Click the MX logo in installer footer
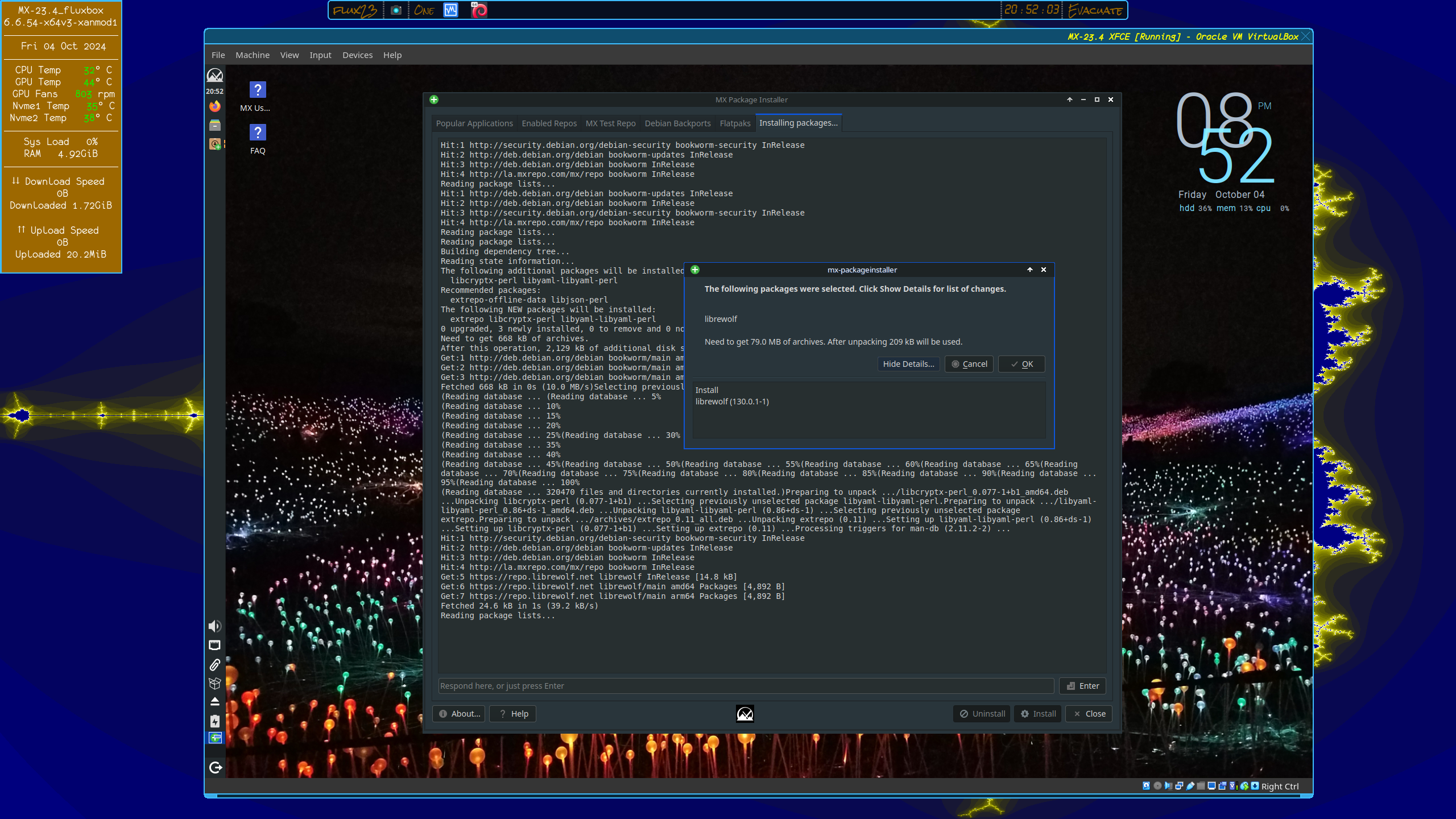 pyautogui.click(x=745, y=714)
